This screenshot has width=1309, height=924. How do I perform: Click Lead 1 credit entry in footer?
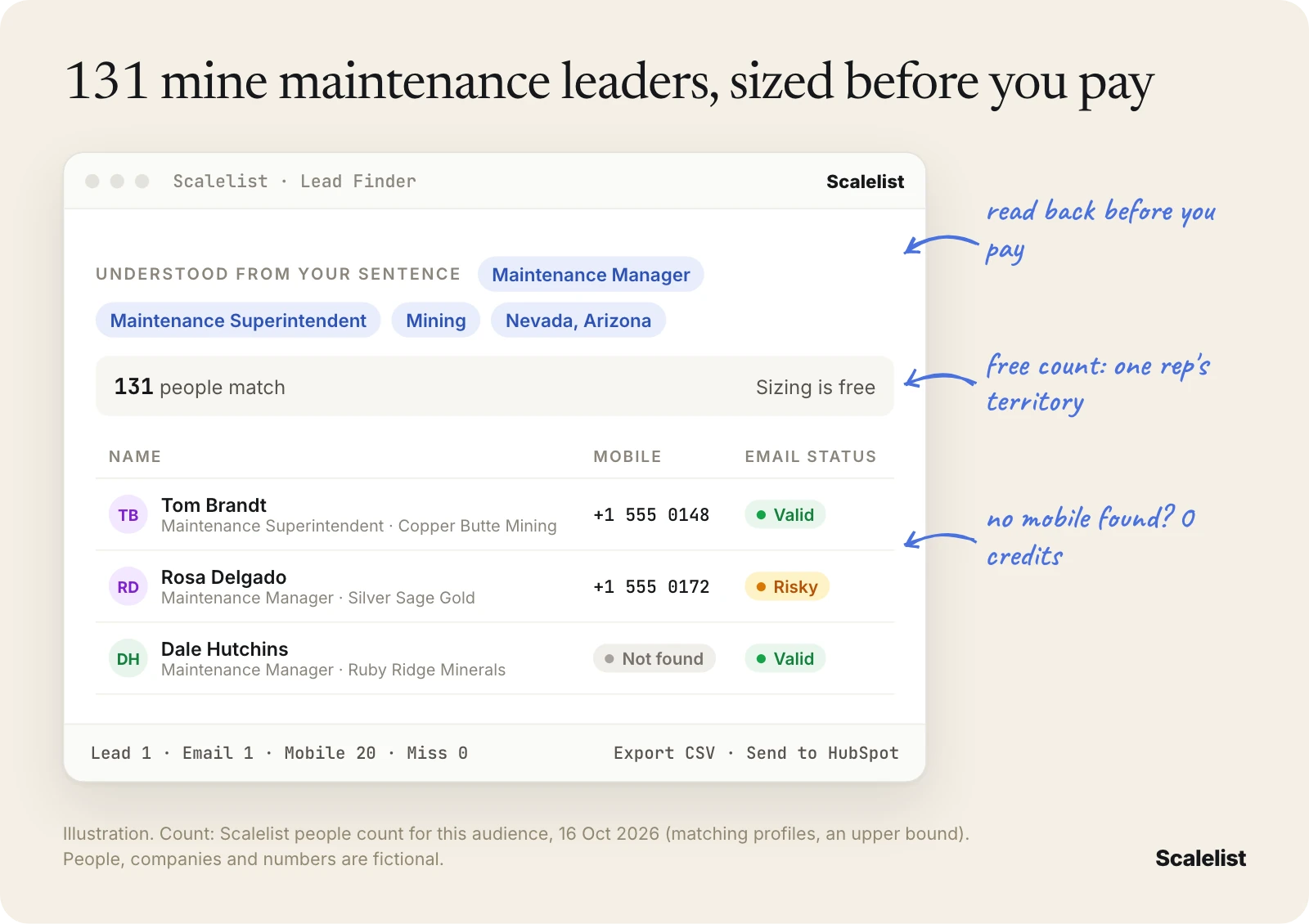[121, 753]
